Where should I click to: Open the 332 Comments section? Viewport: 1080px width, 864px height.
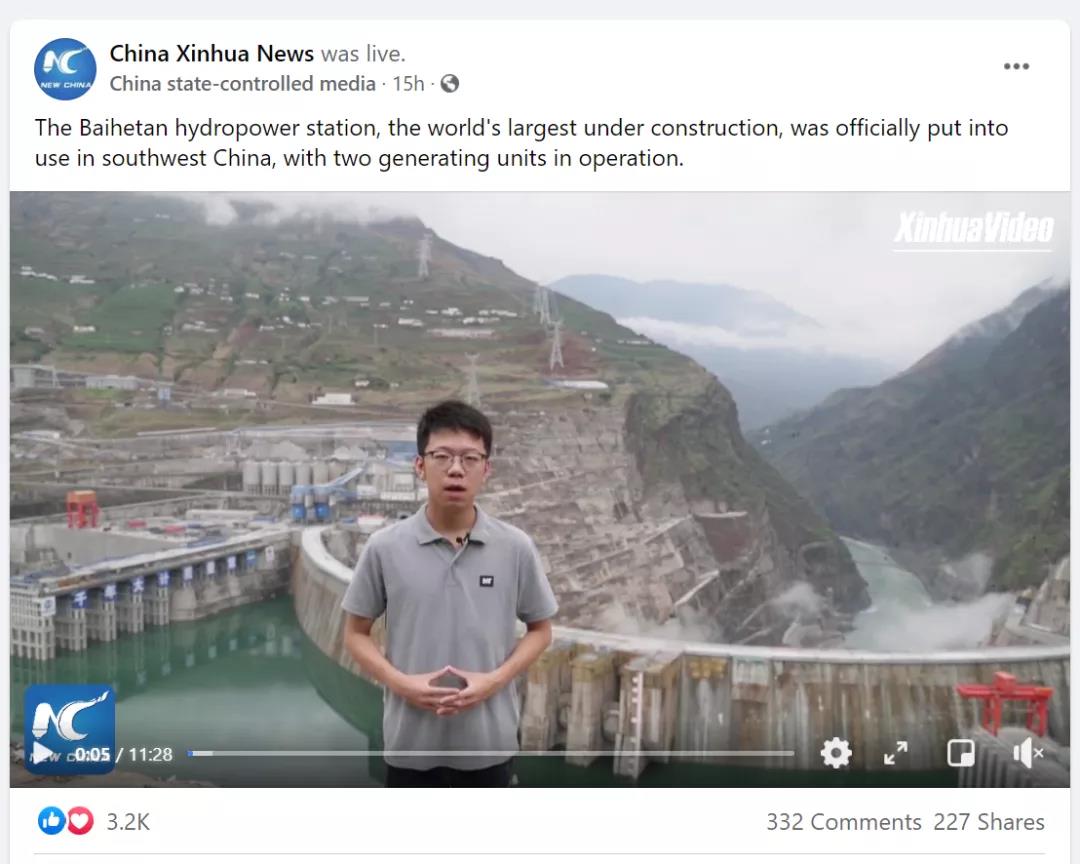(844, 822)
